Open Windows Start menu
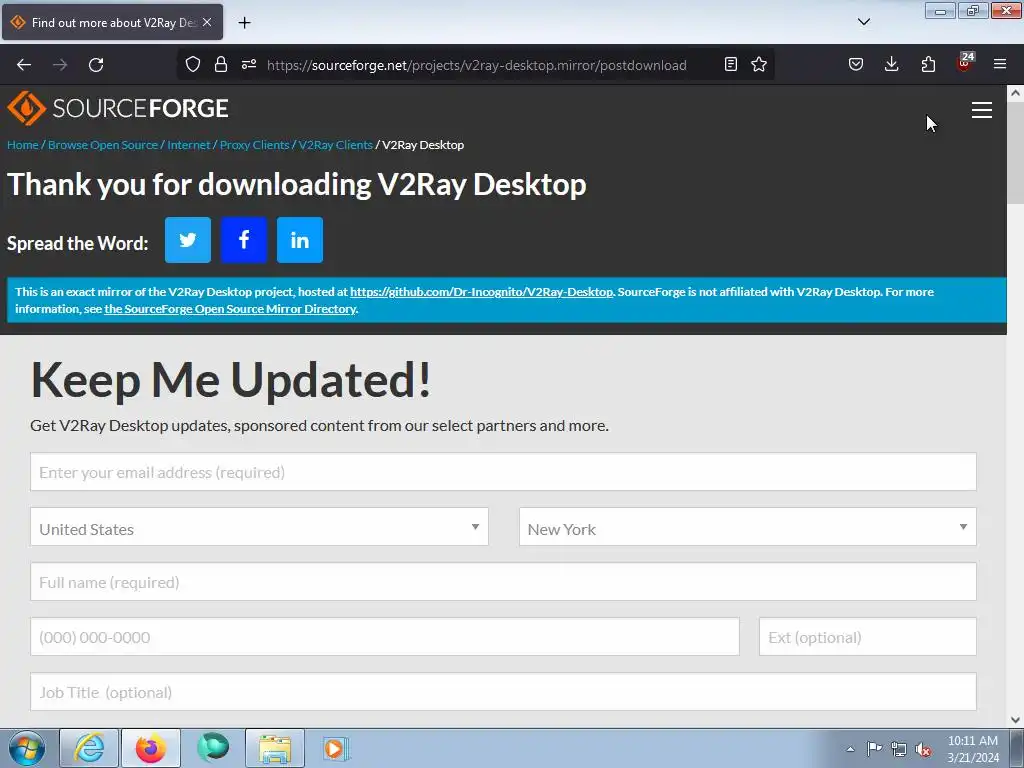 (27, 748)
